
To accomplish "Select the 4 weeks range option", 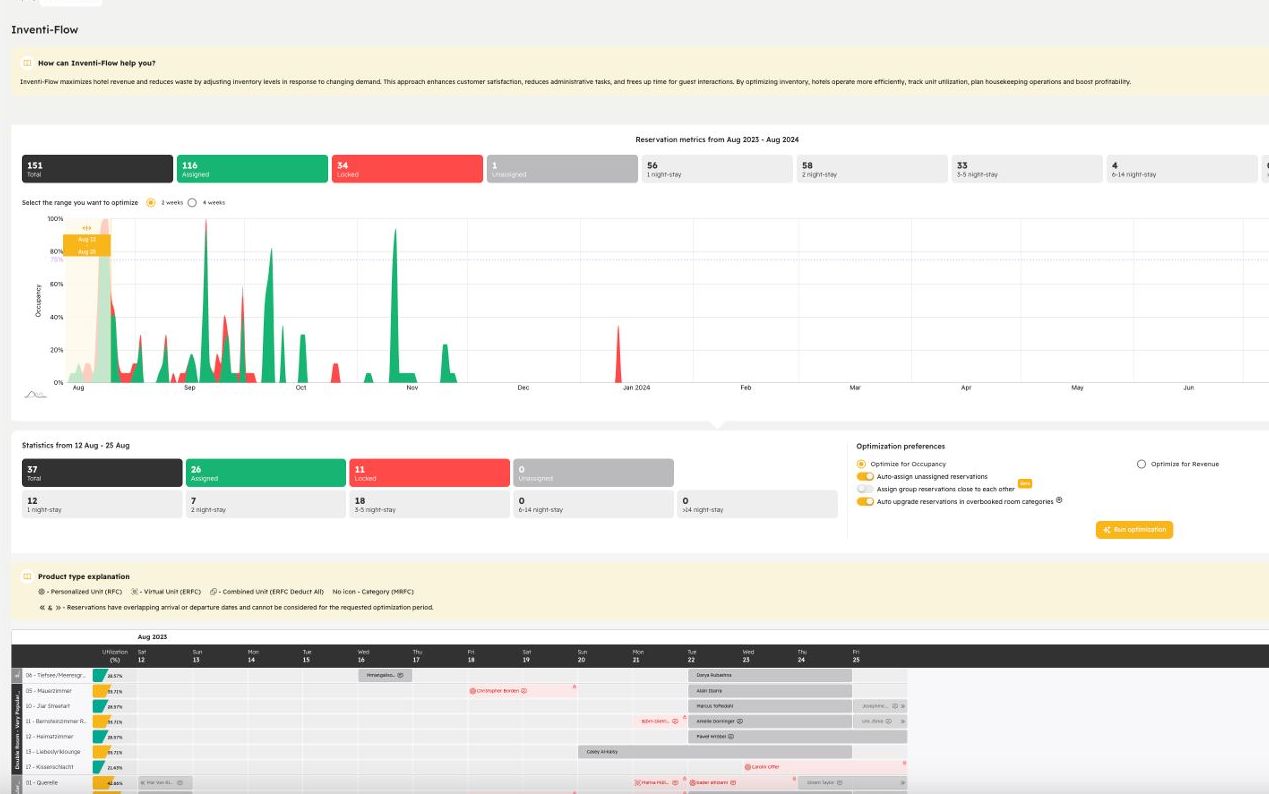I will pos(192,202).
